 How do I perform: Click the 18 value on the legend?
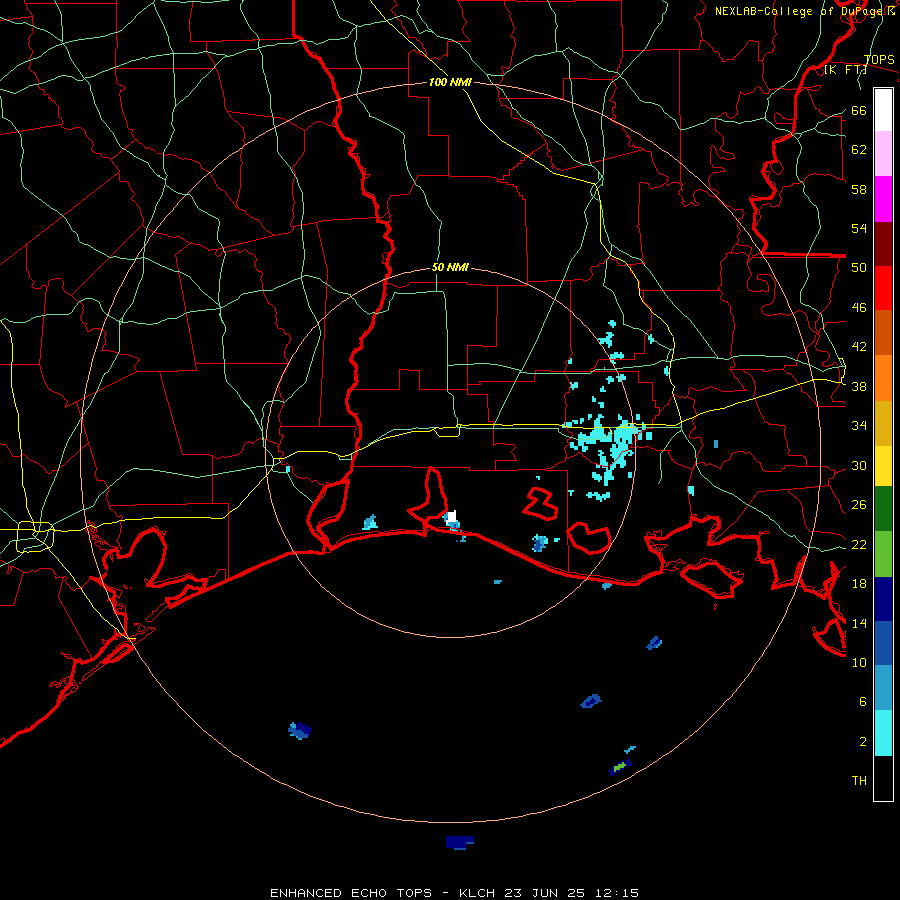pos(859,583)
